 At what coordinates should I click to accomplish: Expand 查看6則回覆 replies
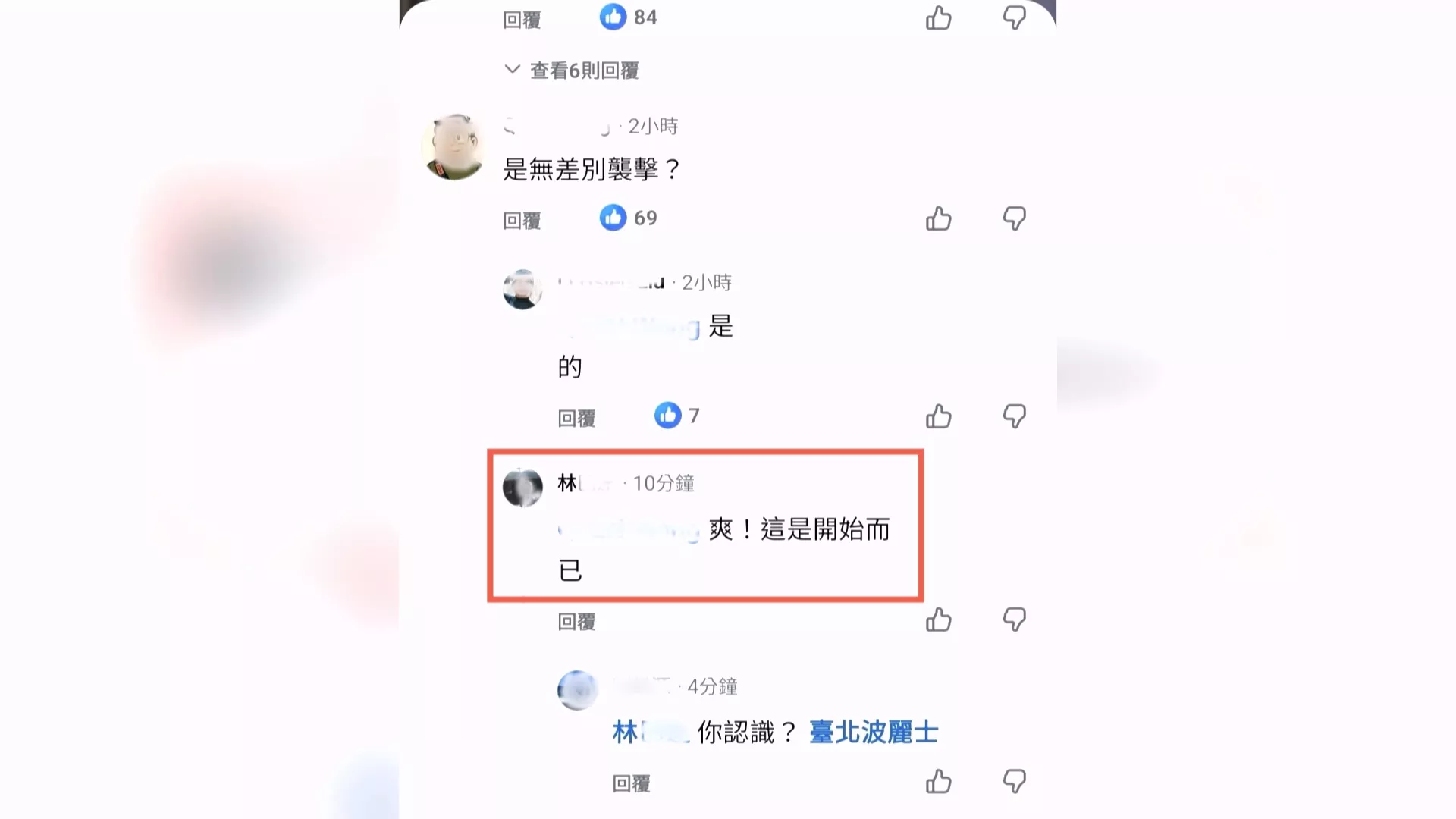(x=585, y=71)
